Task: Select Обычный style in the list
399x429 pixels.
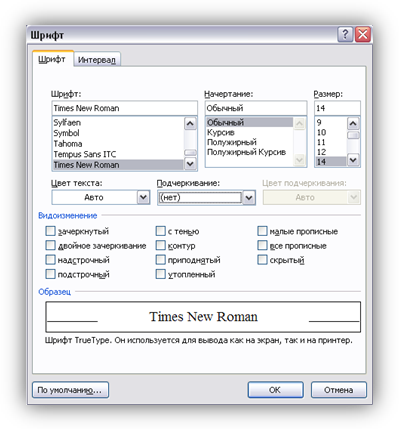Action: 249,122
